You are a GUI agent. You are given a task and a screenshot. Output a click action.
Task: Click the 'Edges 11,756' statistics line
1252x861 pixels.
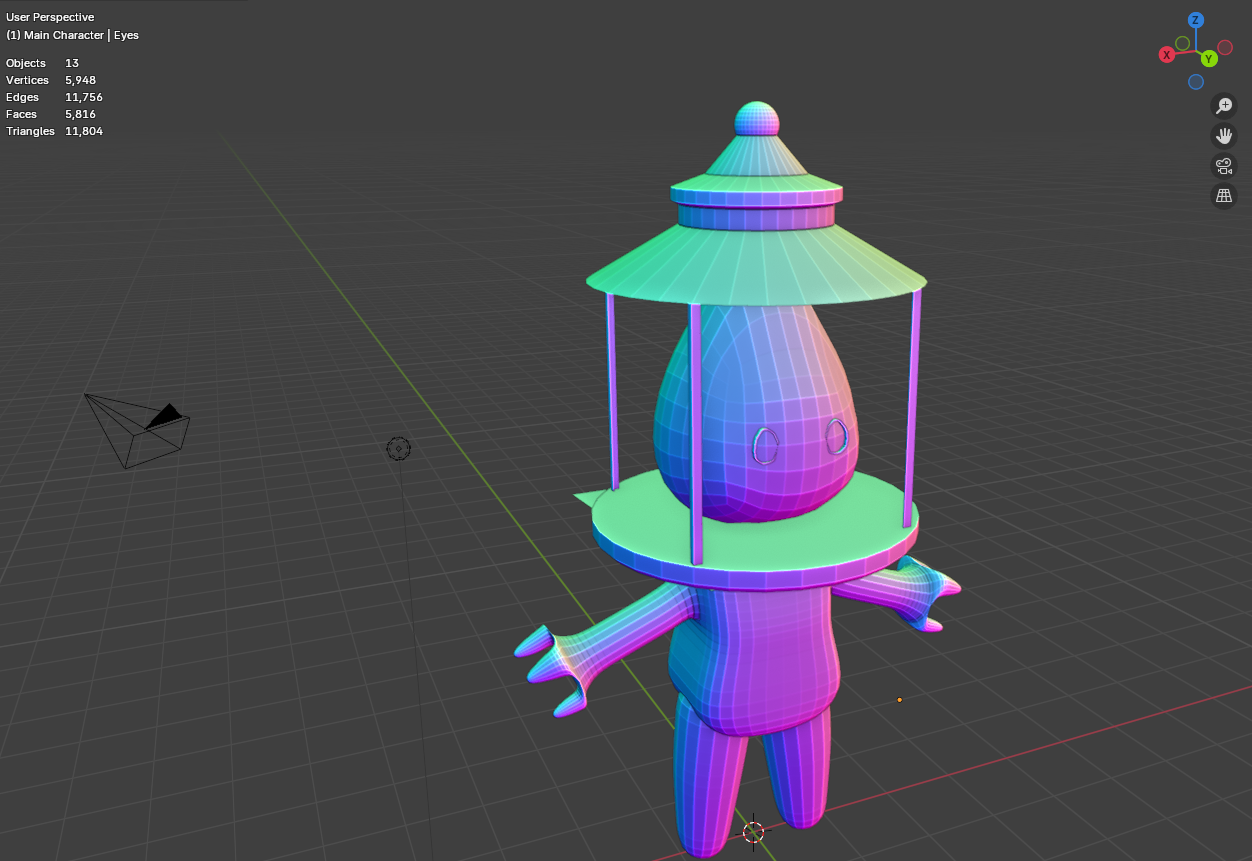(54, 97)
